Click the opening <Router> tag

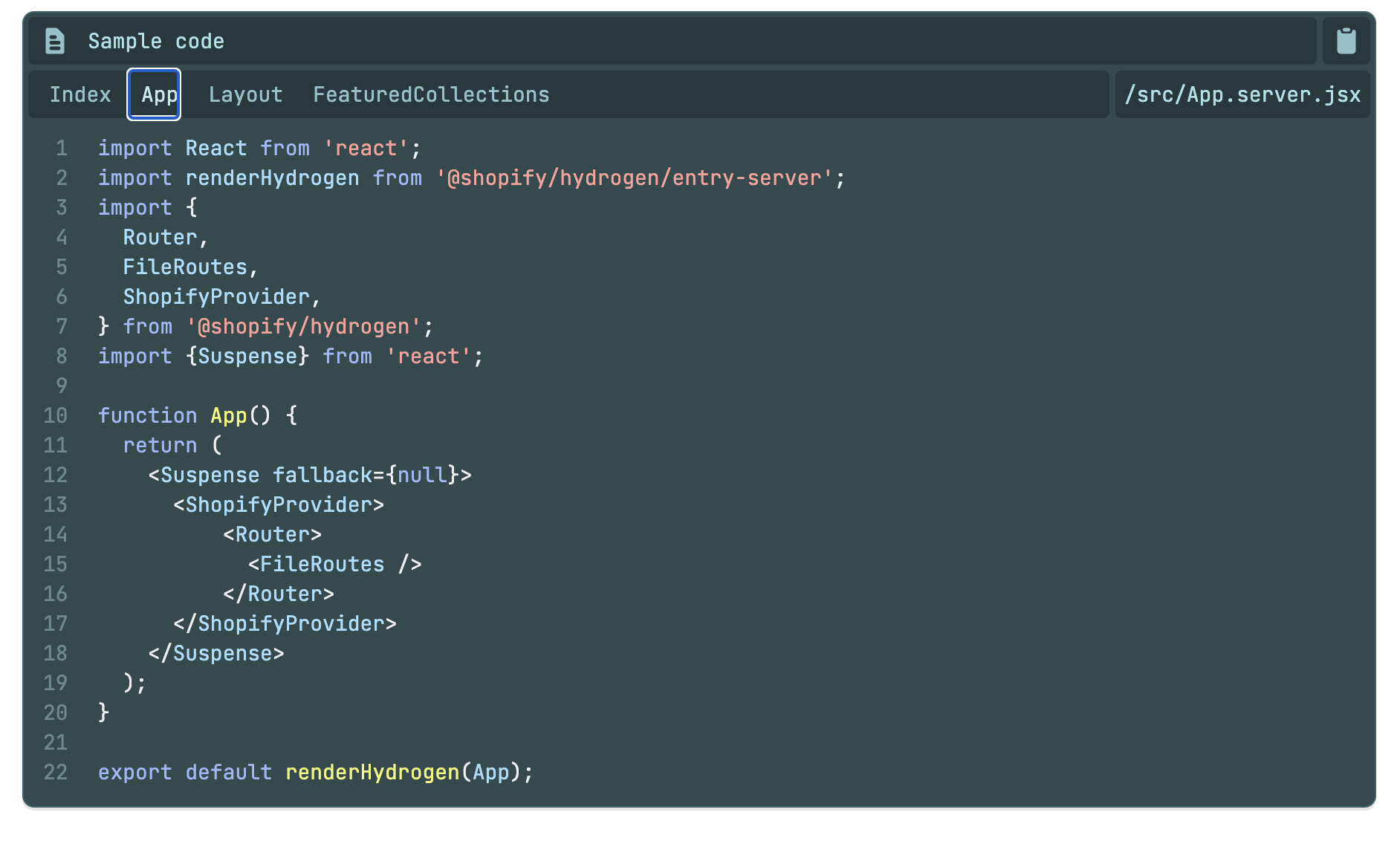[273, 534]
